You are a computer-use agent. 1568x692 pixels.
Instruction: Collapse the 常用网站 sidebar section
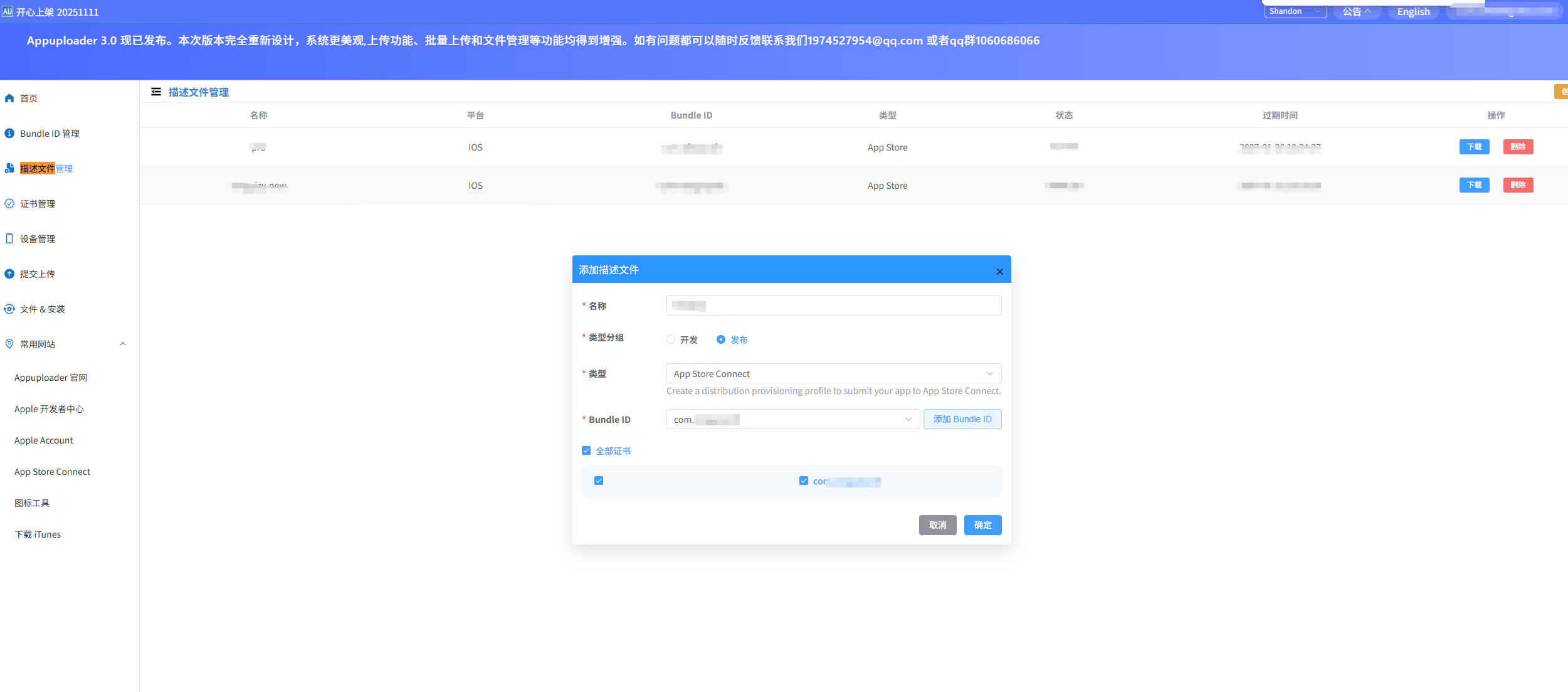point(123,344)
